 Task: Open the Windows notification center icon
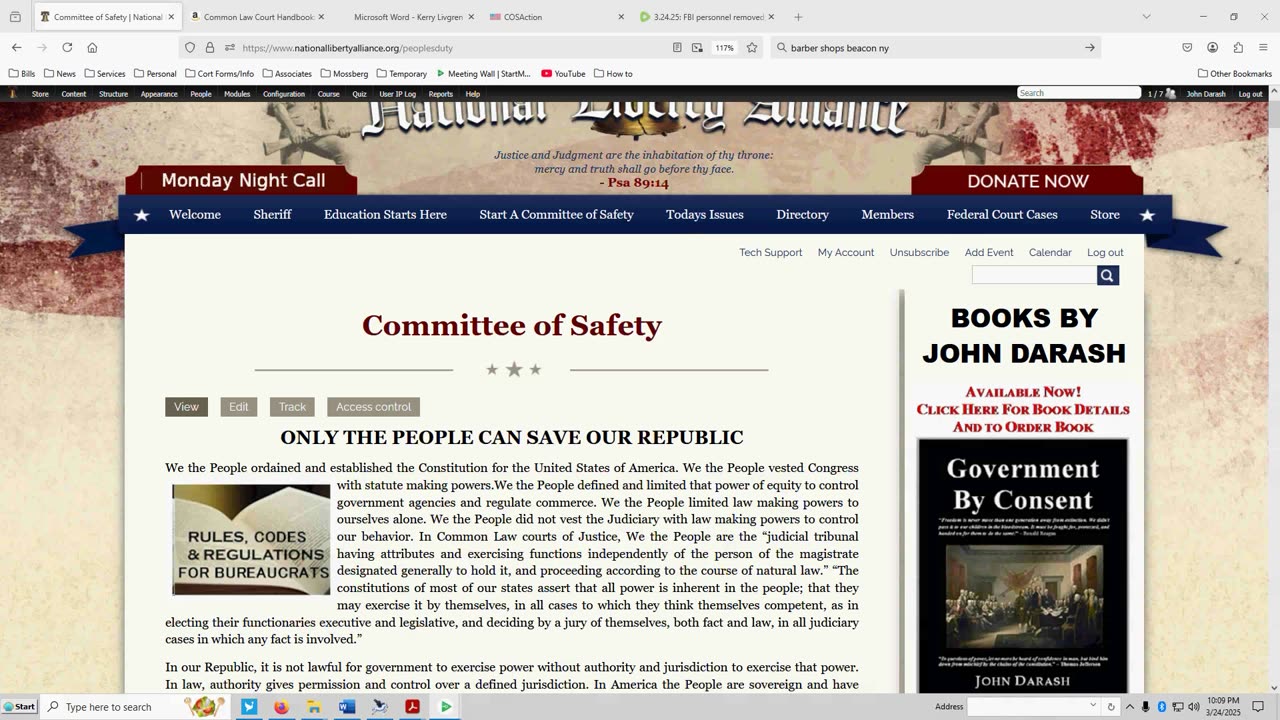point(1258,707)
